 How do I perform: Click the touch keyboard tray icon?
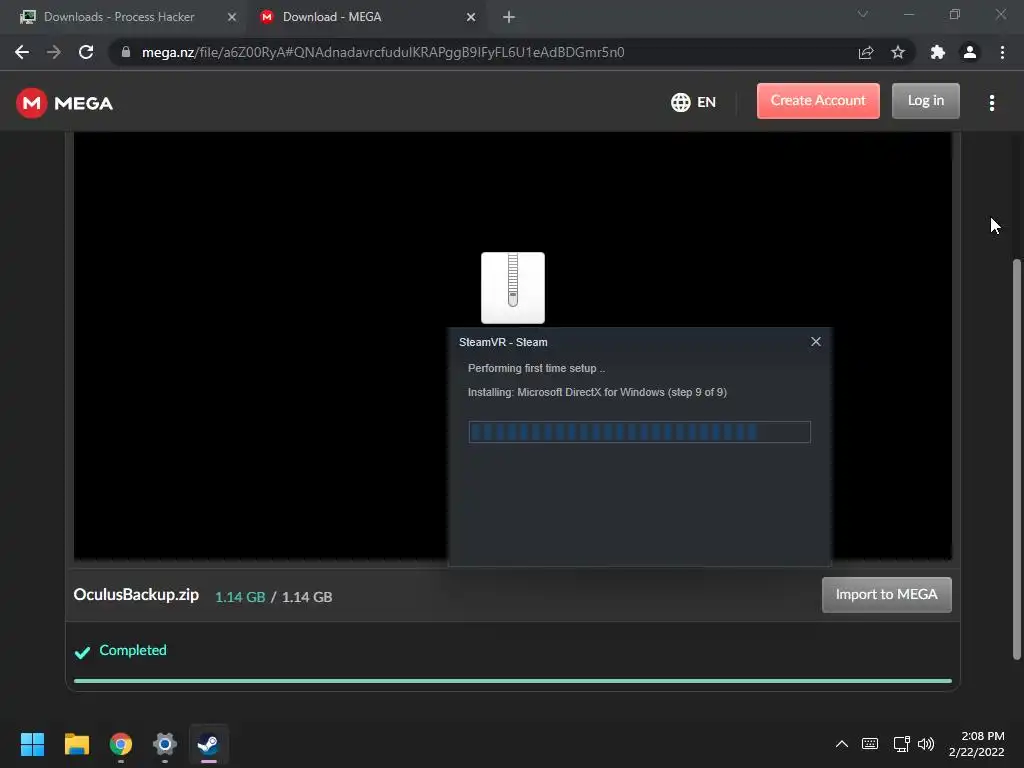coord(870,744)
